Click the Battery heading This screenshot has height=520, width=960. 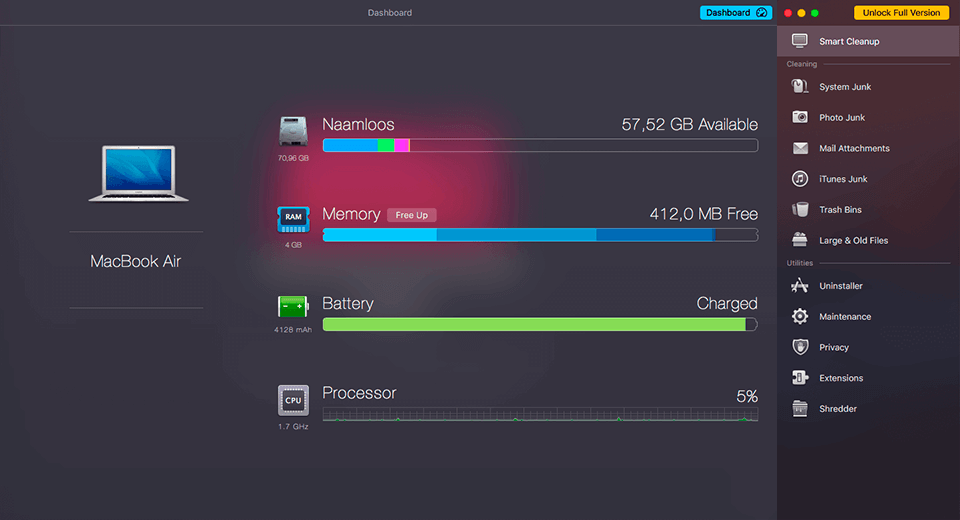point(348,304)
